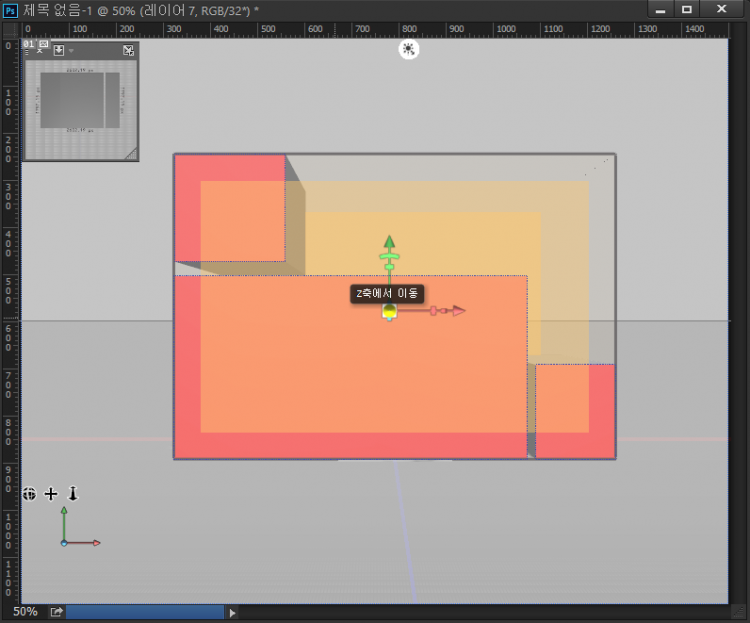Click the blue status bar progress area

[145, 612]
